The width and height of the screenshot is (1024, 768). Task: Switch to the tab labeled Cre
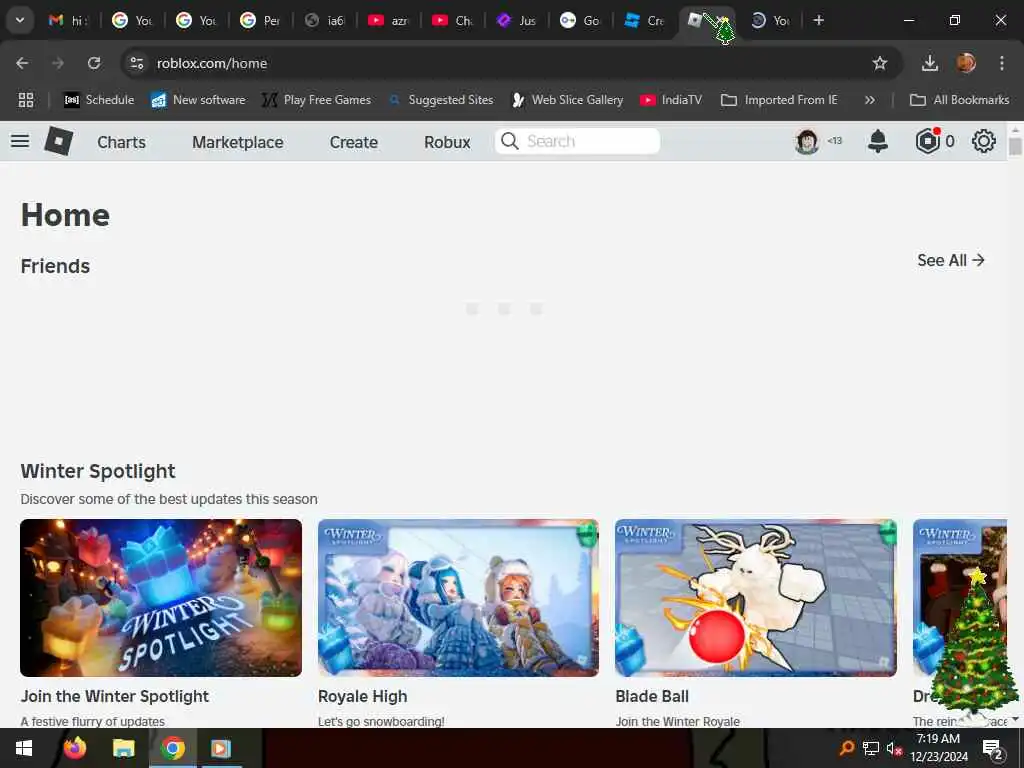[644, 20]
